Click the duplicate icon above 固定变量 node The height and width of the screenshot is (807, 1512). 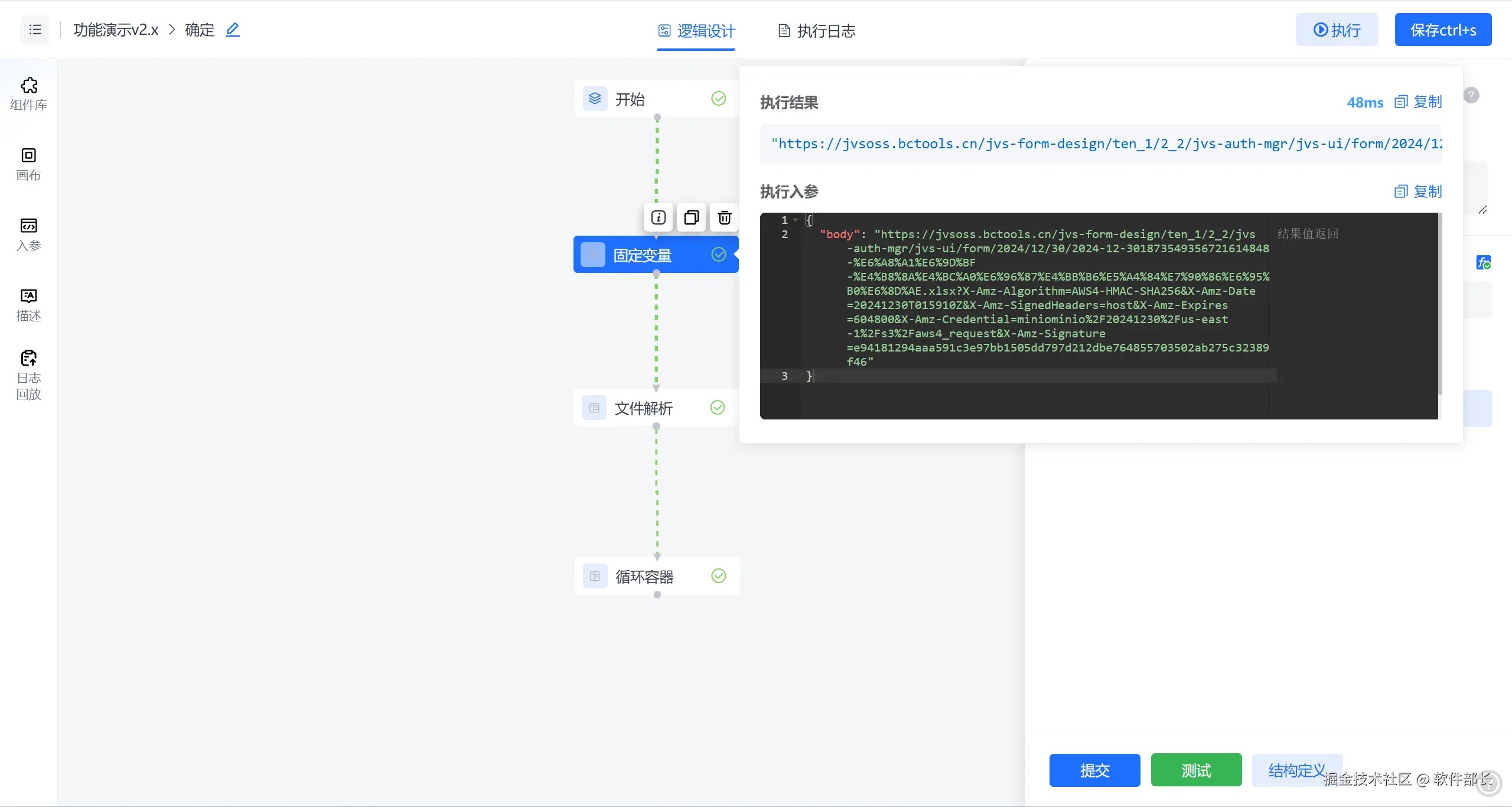[692, 217]
